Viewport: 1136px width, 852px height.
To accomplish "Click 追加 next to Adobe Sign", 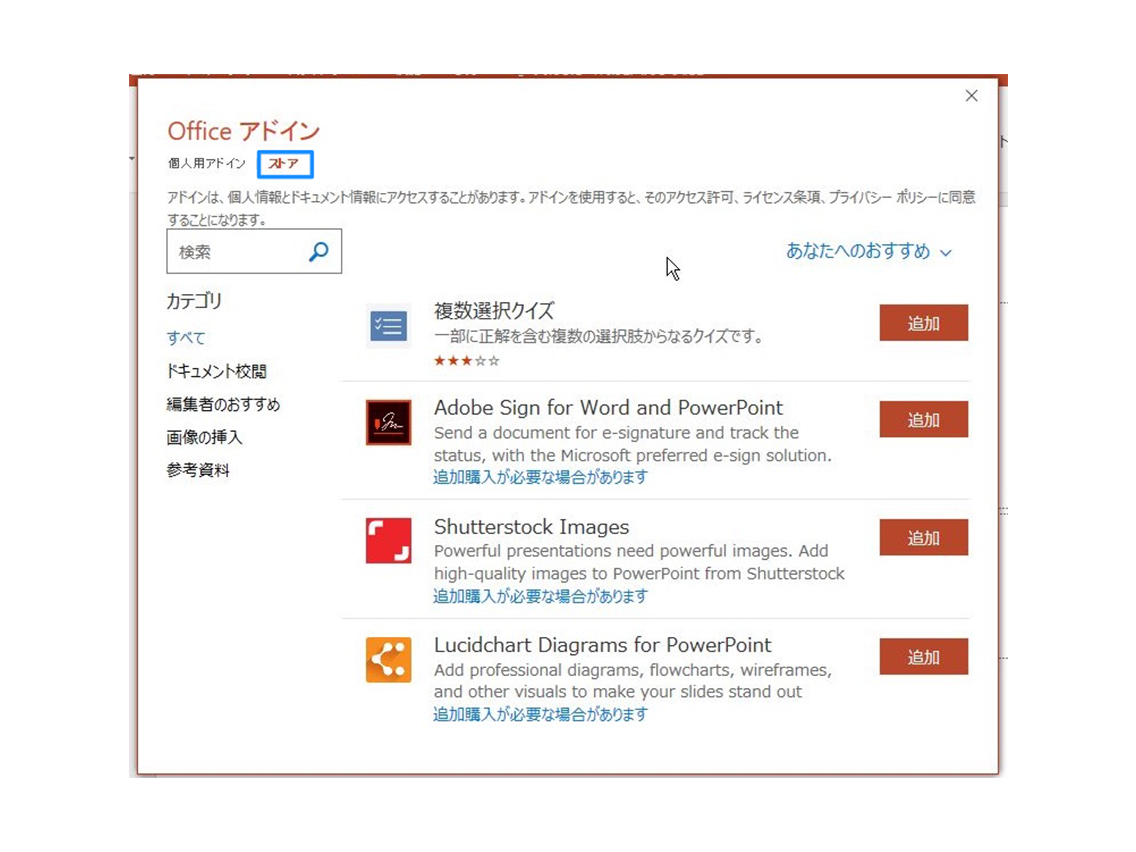I will pyautogui.click(x=923, y=419).
